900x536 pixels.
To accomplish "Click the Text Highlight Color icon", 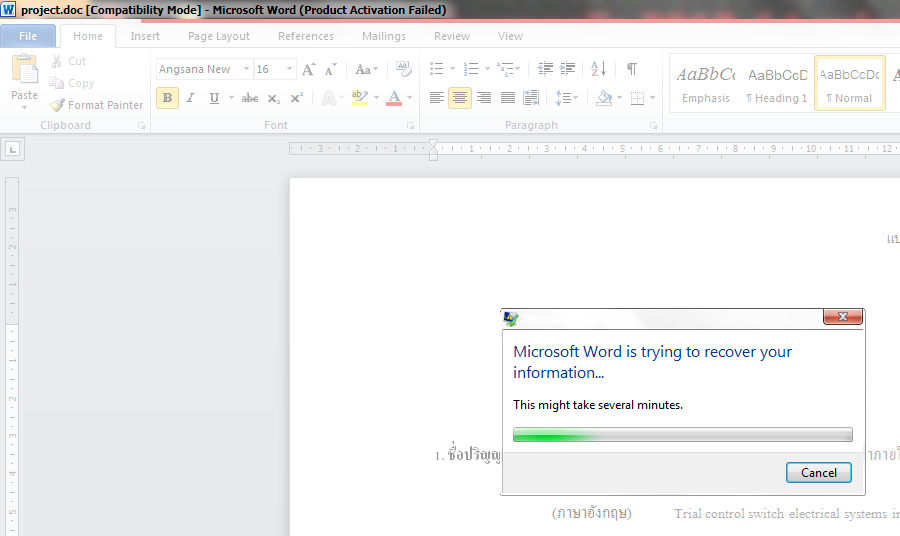I will pyautogui.click(x=359, y=98).
